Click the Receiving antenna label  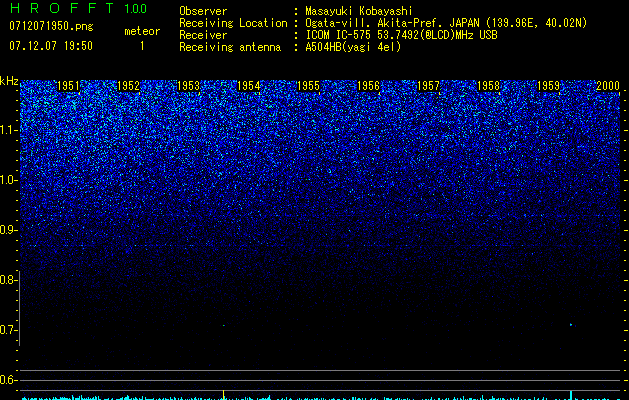point(230,47)
